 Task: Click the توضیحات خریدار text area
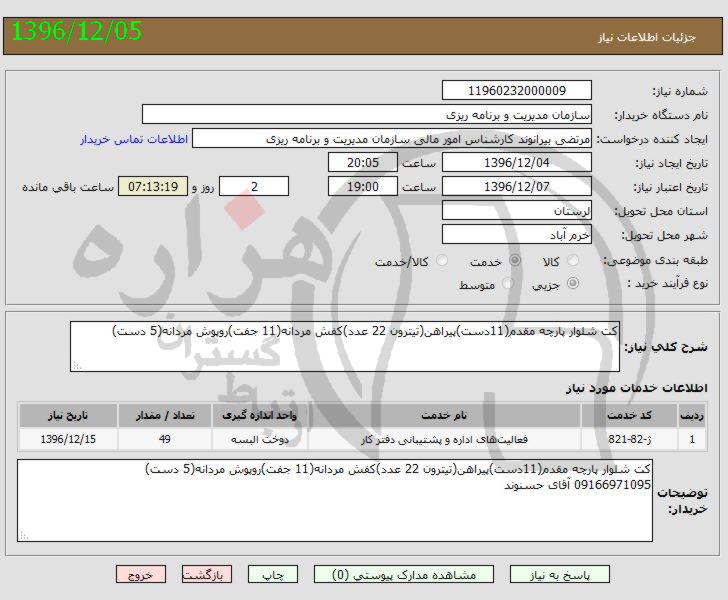335,501
